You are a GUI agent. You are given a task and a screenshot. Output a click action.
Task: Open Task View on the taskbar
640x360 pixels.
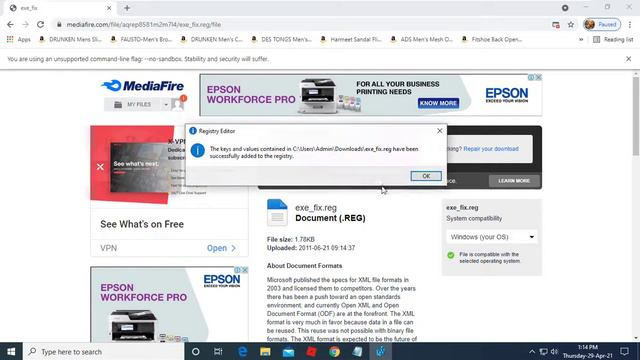click(218, 351)
